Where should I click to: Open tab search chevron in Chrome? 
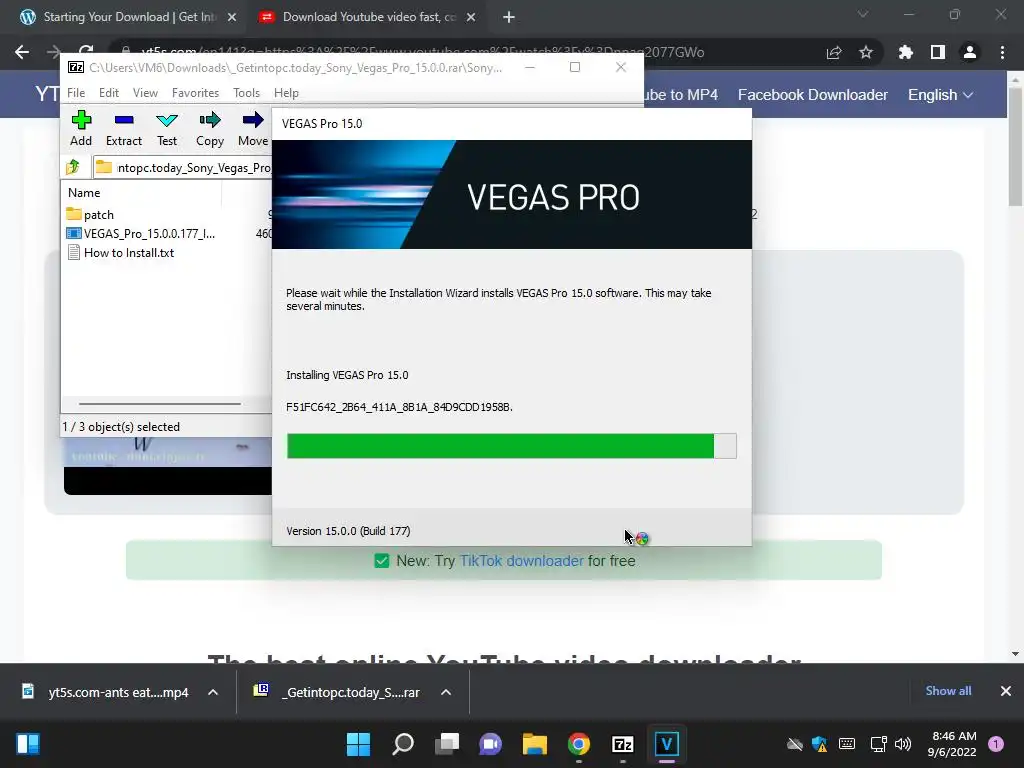[863, 14]
